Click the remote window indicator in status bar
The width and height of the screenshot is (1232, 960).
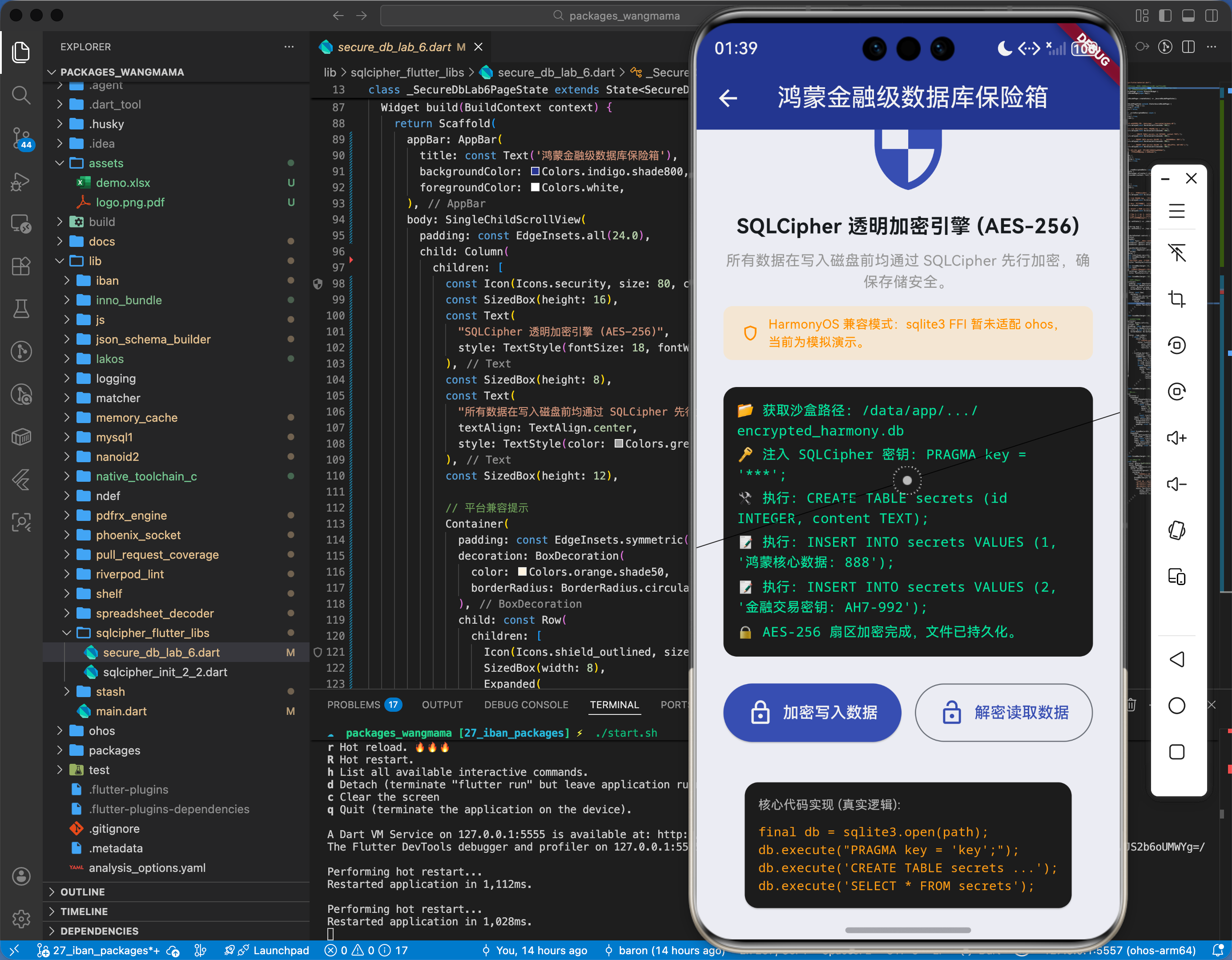pyautogui.click(x=15, y=950)
